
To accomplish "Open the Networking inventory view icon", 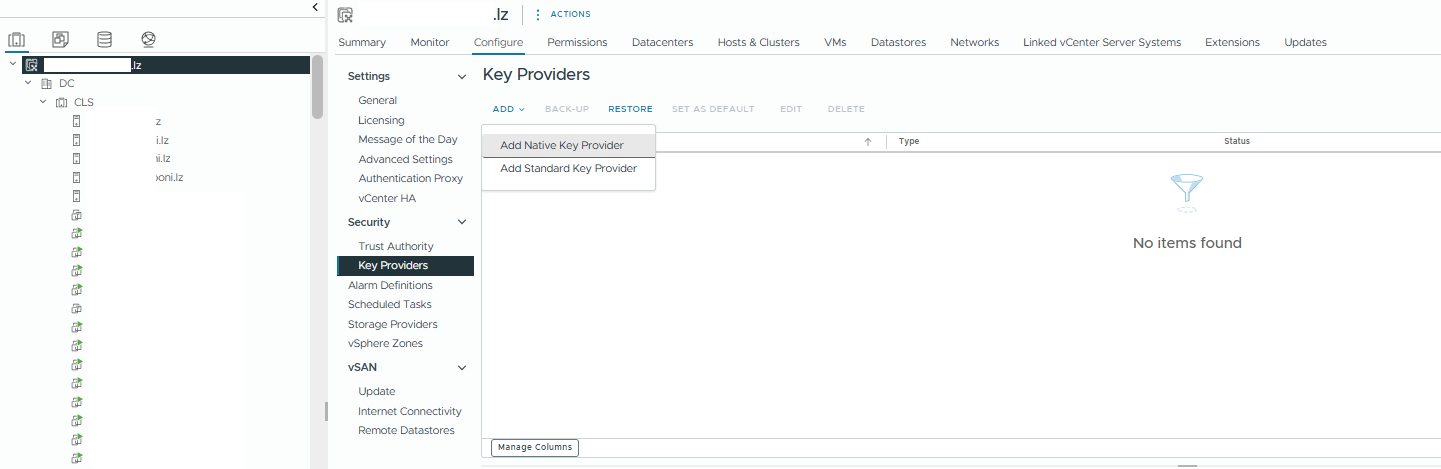I will point(148,40).
